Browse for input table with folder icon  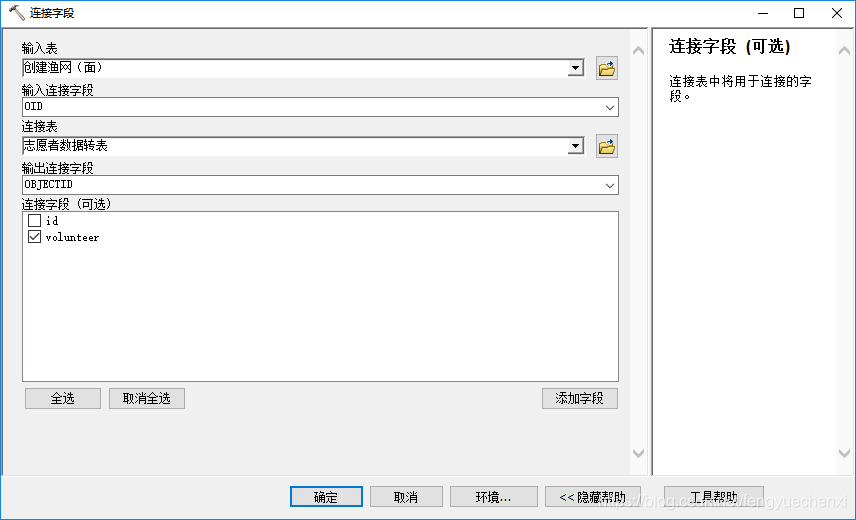[x=607, y=68]
